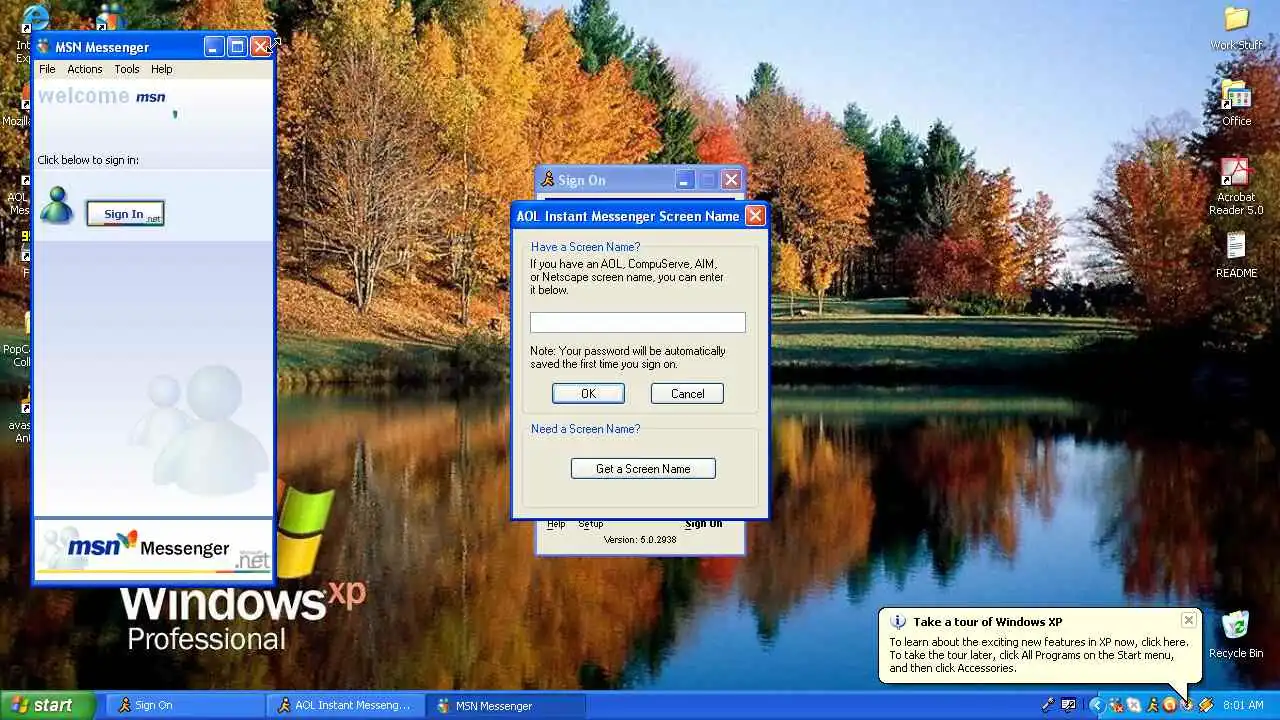Click the MSN people desktop shortcut icon at top
This screenshot has width=1280, height=720.
point(110,15)
